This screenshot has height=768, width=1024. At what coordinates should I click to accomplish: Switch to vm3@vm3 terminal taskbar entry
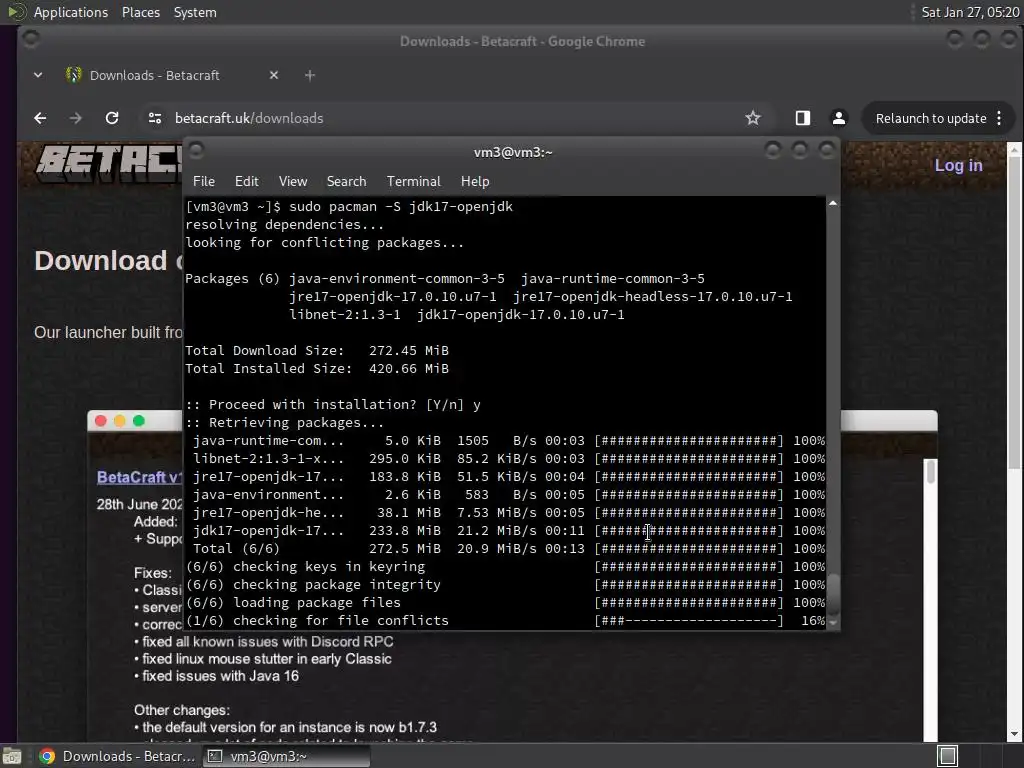(x=286, y=756)
